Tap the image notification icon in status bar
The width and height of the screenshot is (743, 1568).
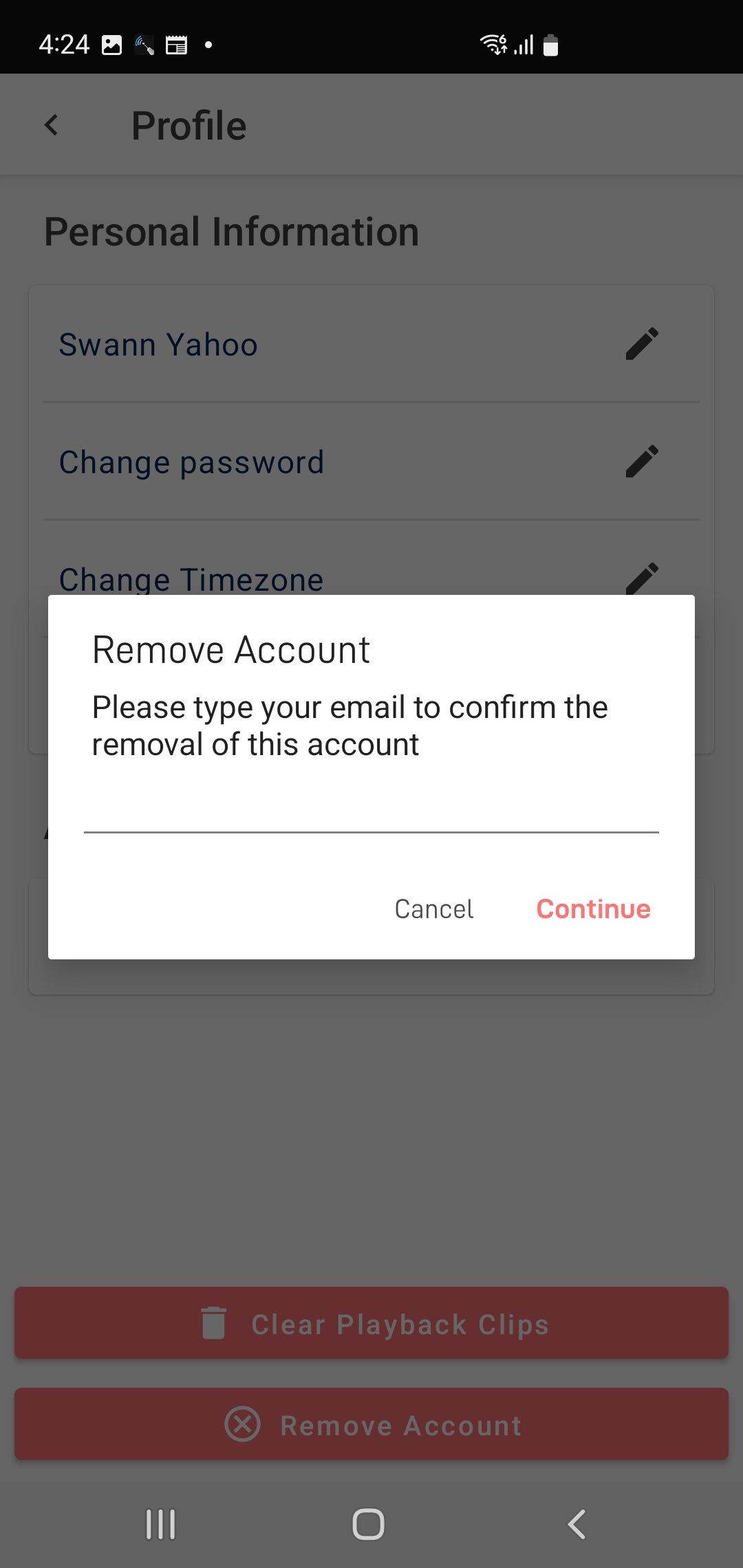tap(111, 45)
